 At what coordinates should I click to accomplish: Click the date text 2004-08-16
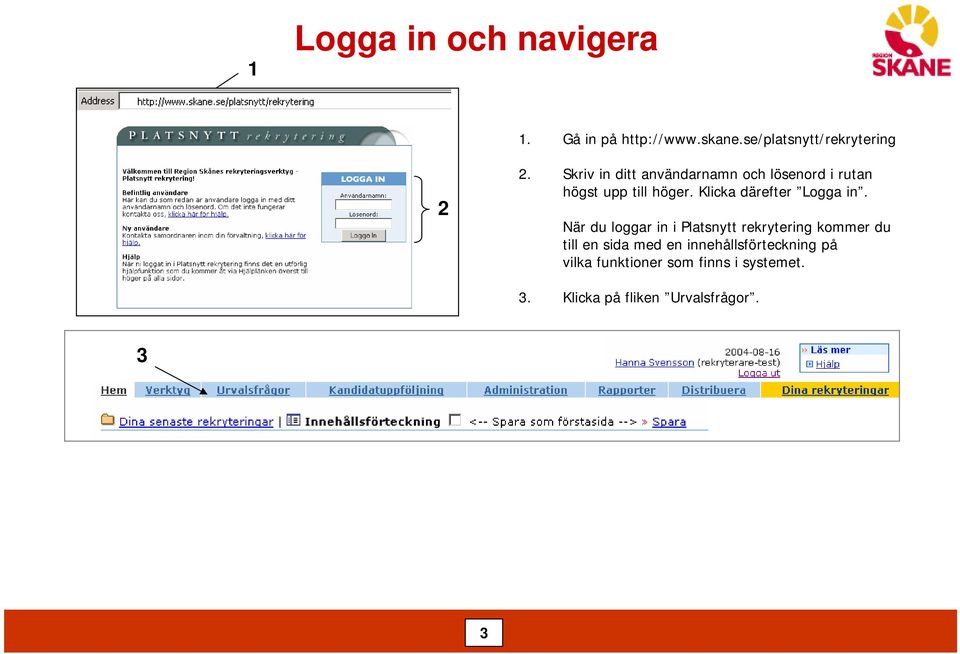(x=752, y=352)
